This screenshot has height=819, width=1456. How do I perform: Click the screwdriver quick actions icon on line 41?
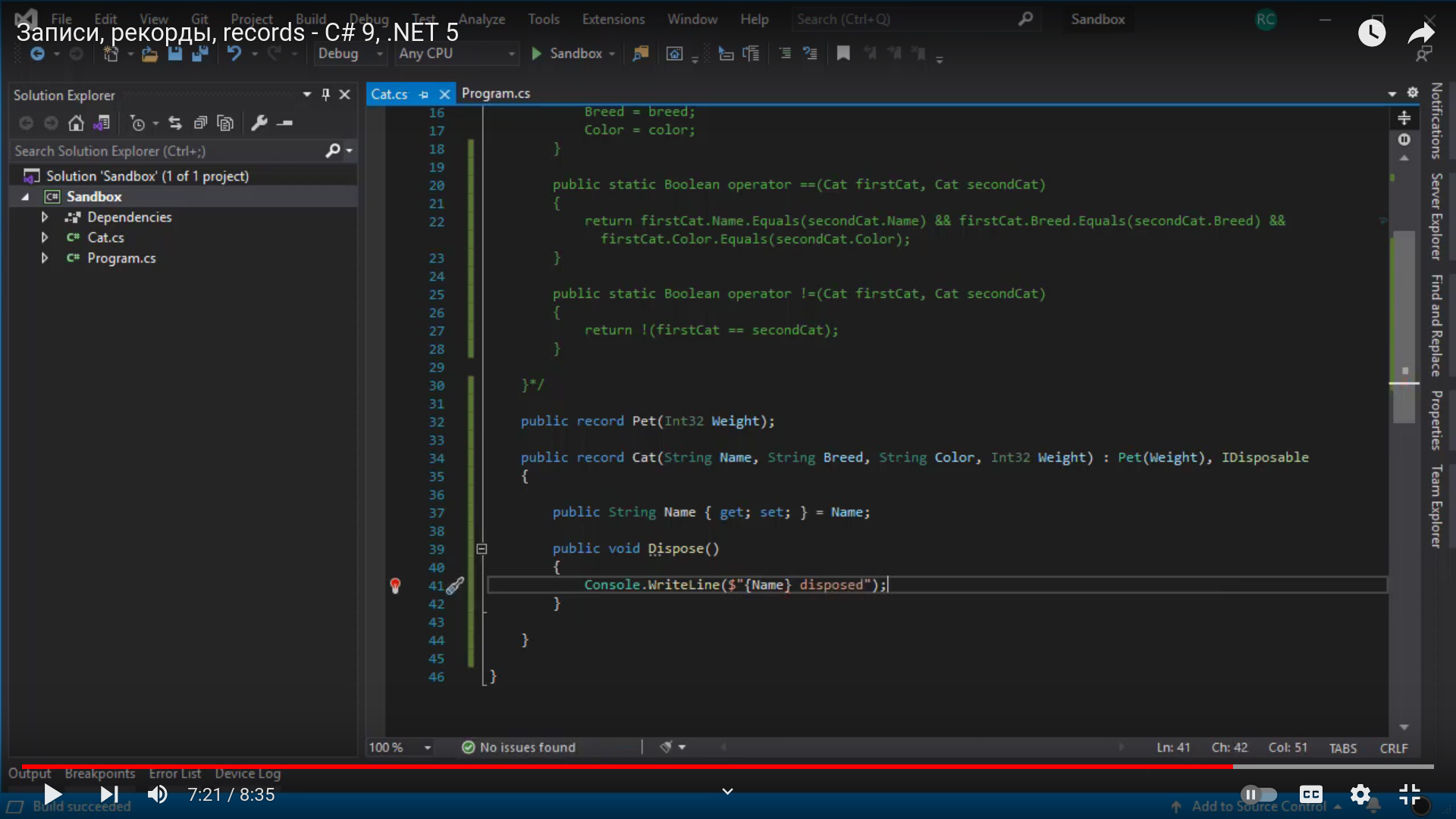pos(455,585)
